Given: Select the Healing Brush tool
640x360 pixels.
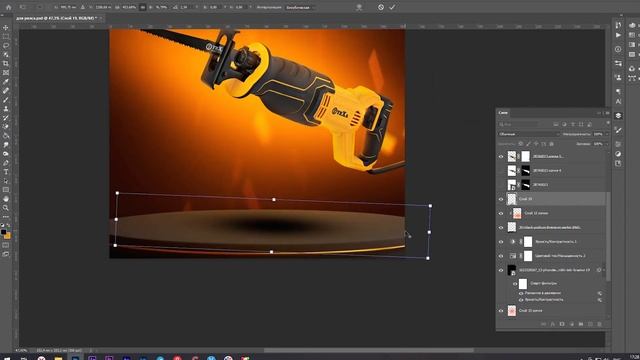Looking at the screenshot, I should pyautogui.click(x=6, y=91).
